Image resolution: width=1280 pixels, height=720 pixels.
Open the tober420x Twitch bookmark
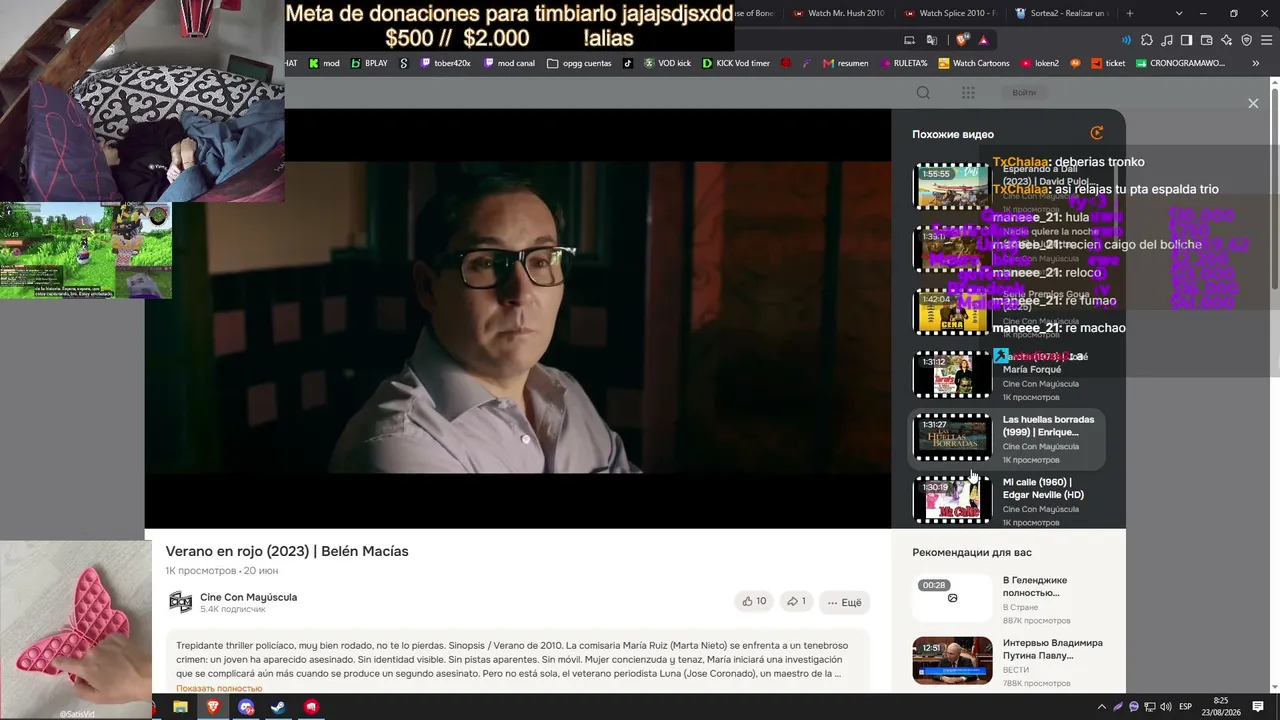[445, 63]
